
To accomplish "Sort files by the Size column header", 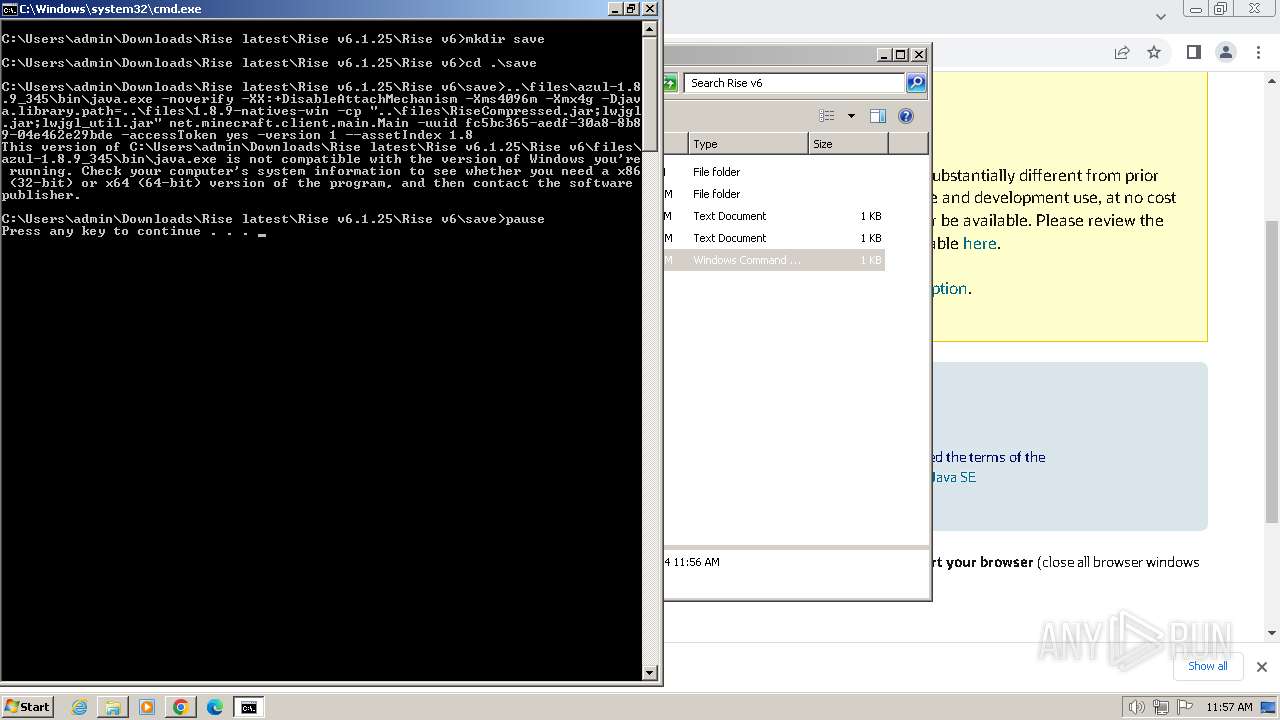I will (x=848, y=144).
